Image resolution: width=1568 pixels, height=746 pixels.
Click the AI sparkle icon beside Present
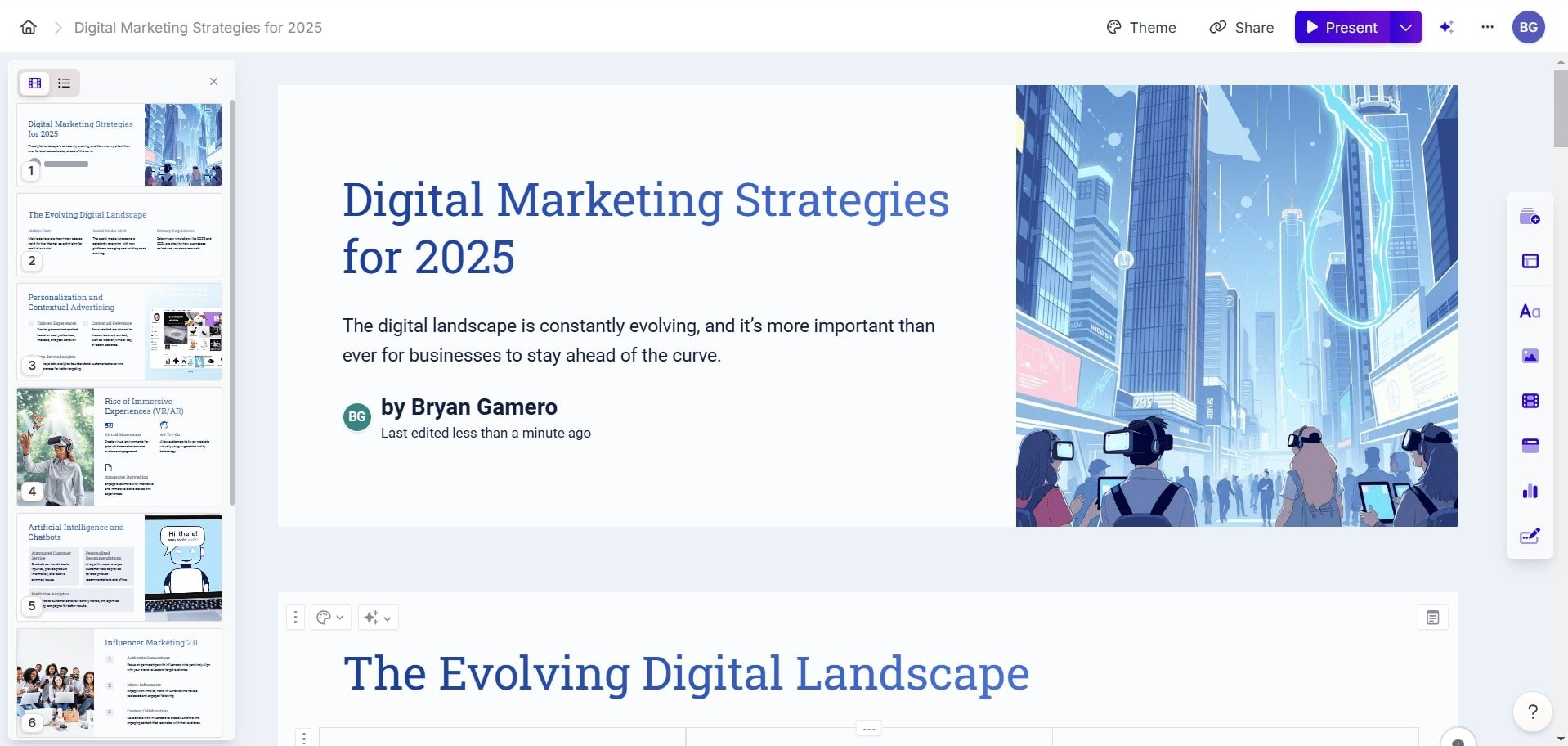1446,27
